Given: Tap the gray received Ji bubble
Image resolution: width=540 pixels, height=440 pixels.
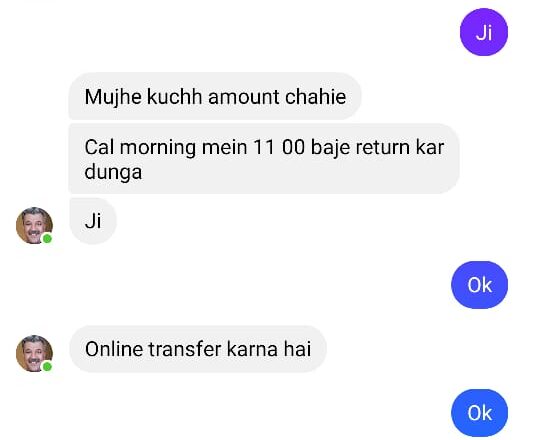Looking at the screenshot, I should click(93, 221).
